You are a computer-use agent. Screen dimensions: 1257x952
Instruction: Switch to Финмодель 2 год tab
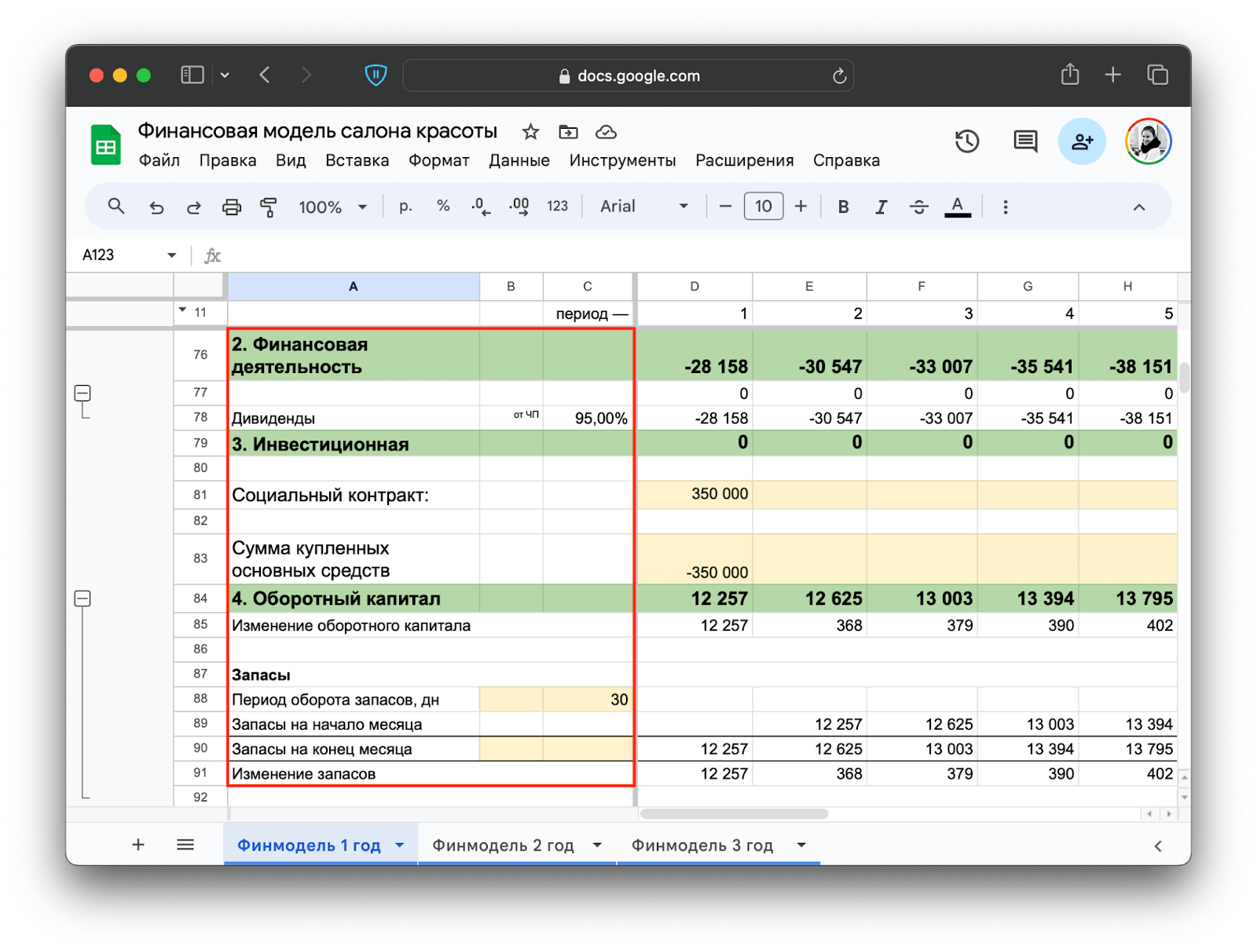point(503,845)
